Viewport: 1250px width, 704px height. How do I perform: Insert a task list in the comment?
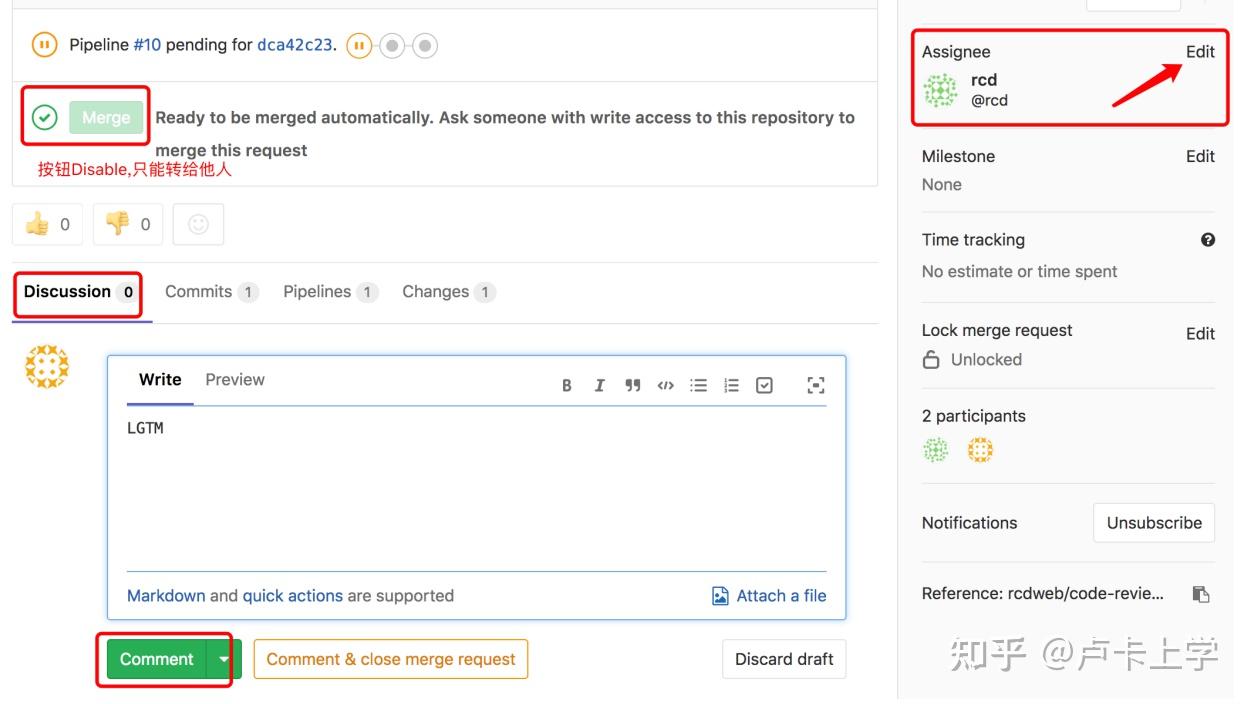764,385
